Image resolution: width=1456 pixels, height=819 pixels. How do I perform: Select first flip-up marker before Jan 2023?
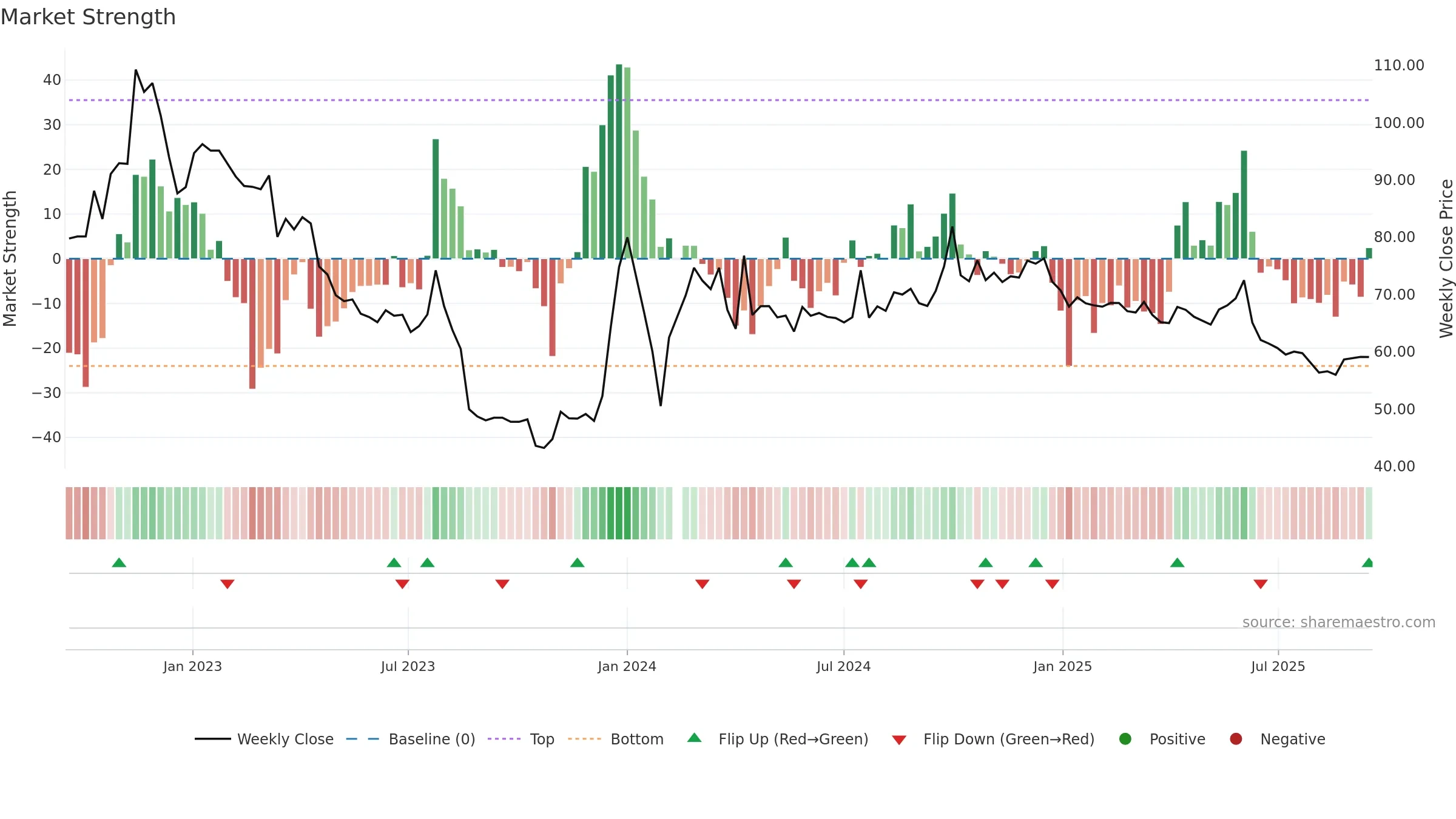coord(119,562)
